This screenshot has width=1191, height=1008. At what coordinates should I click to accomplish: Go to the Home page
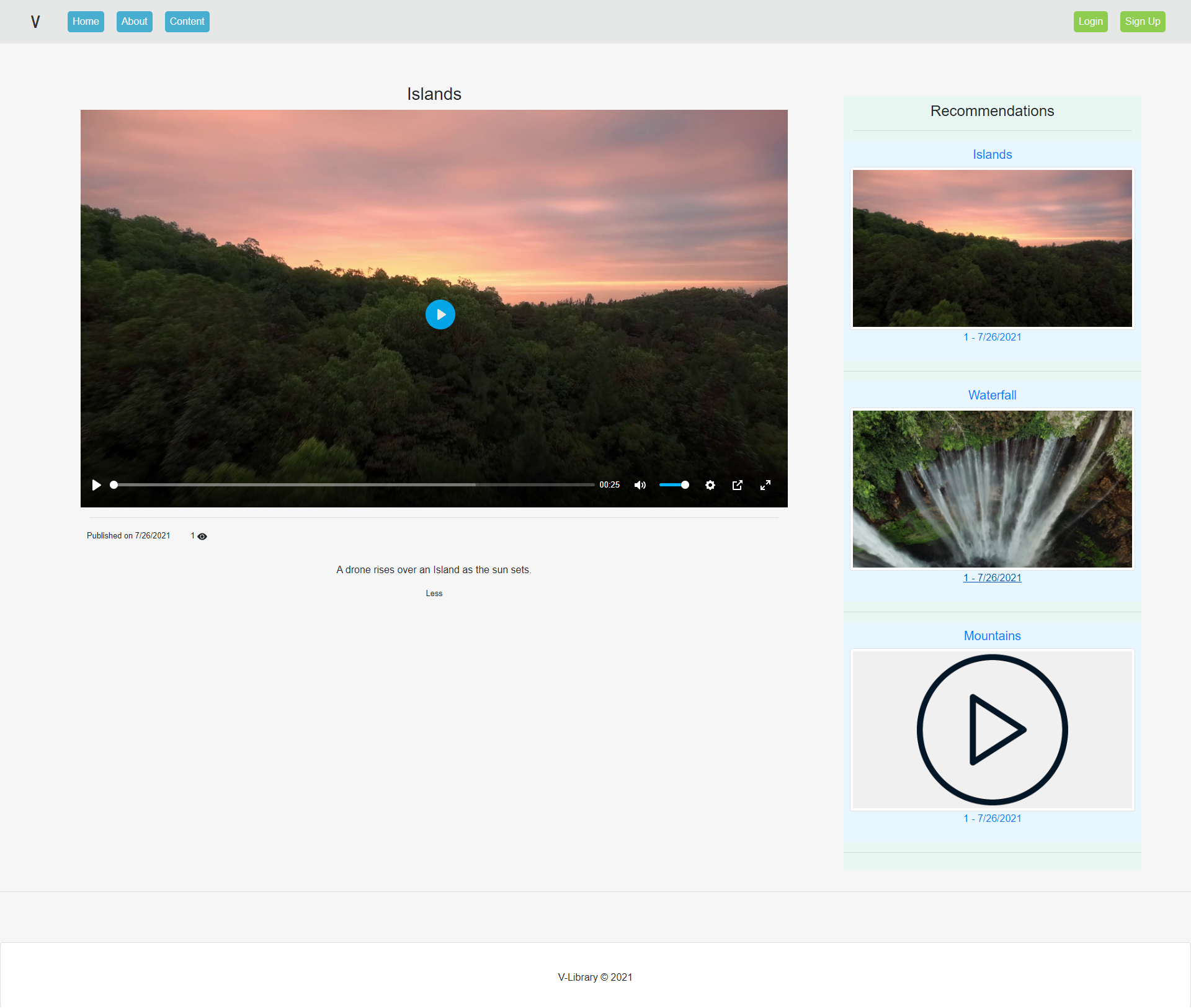[86, 22]
